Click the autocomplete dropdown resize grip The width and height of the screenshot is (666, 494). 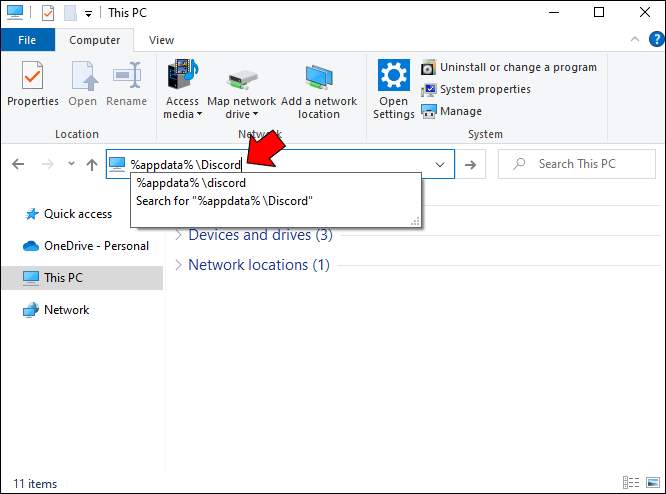pos(415,221)
